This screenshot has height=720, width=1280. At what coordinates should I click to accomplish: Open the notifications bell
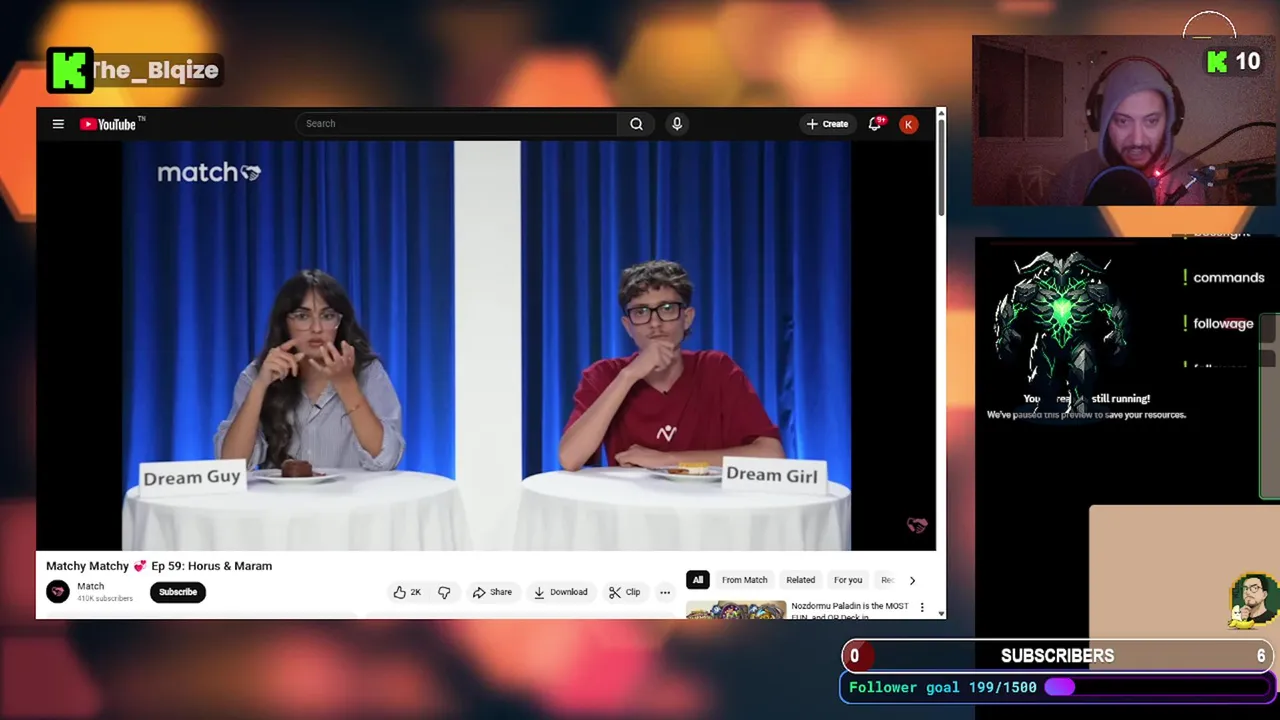pos(876,123)
